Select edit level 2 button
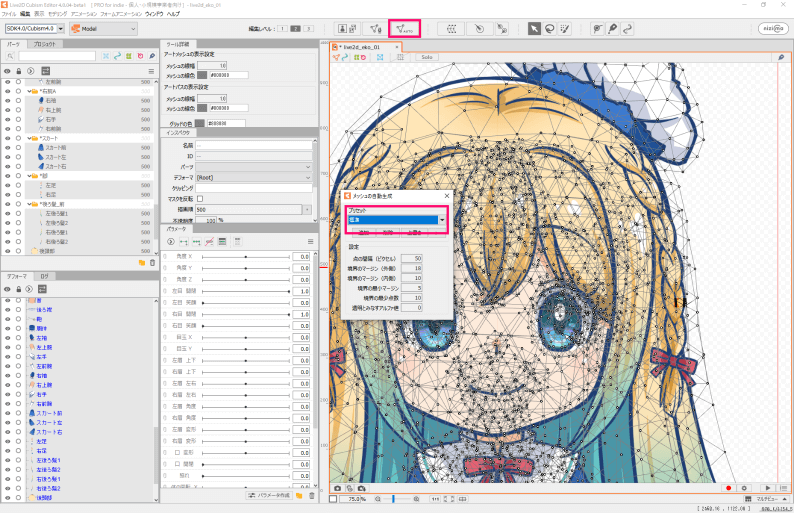The image size is (794, 513). [296, 29]
